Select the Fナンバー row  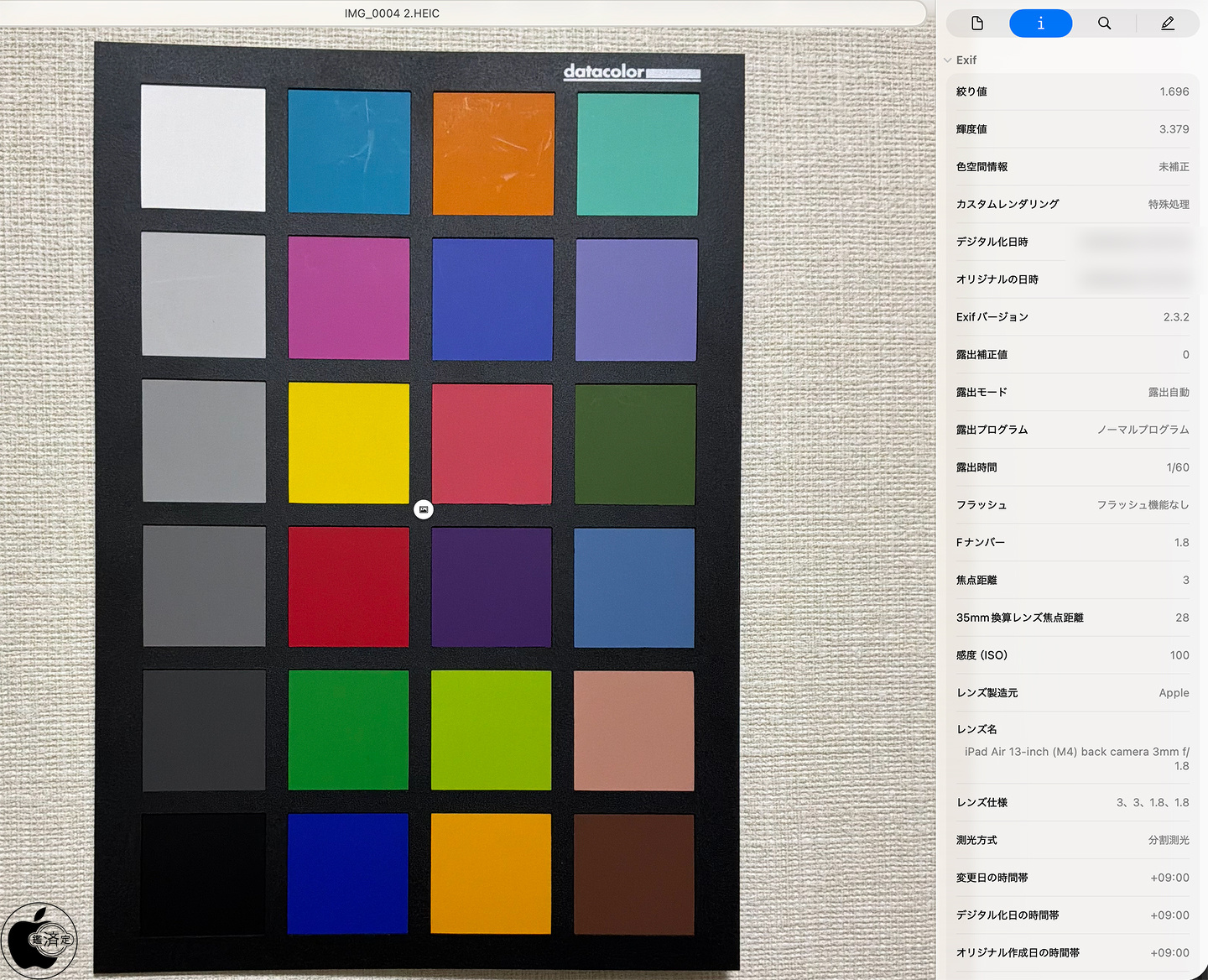tap(1072, 543)
